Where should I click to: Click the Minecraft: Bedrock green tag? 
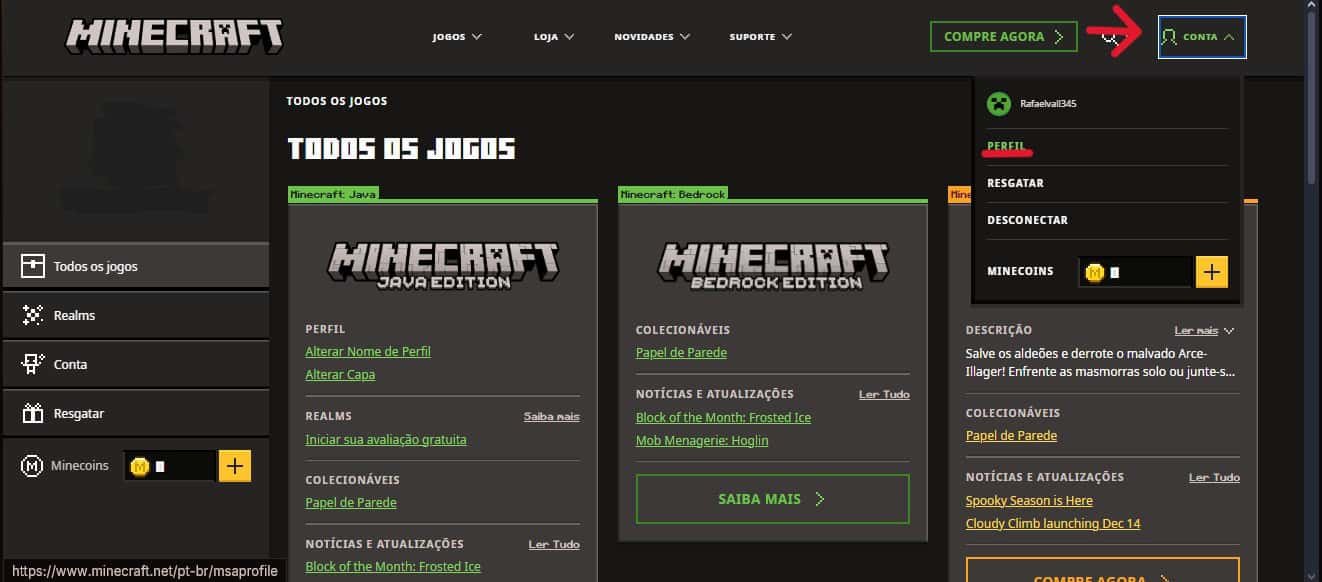(x=673, y=194)
